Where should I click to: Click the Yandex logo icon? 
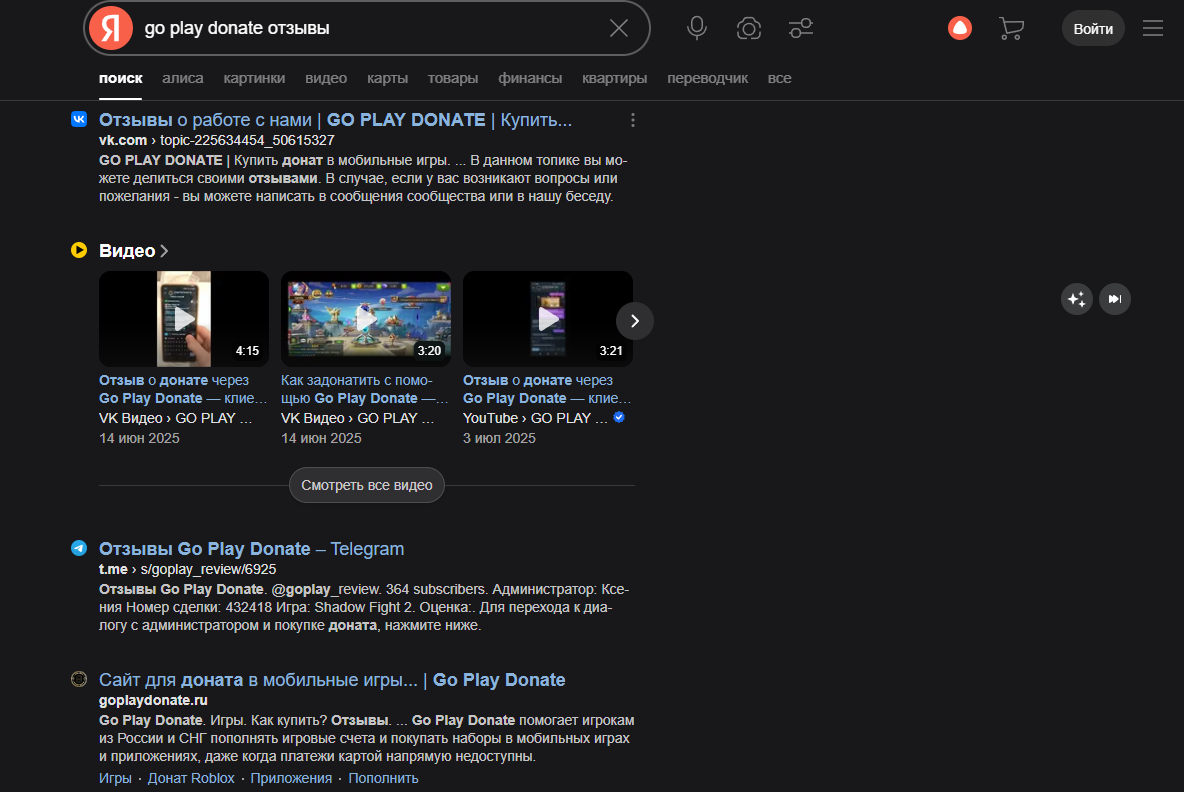tap(111, 28)
